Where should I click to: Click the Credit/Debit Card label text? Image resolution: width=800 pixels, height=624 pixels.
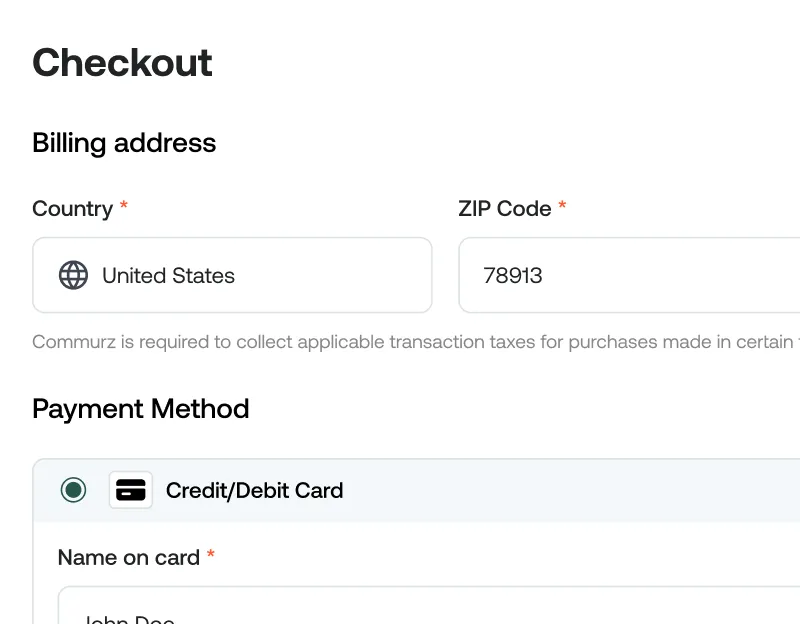254,491
